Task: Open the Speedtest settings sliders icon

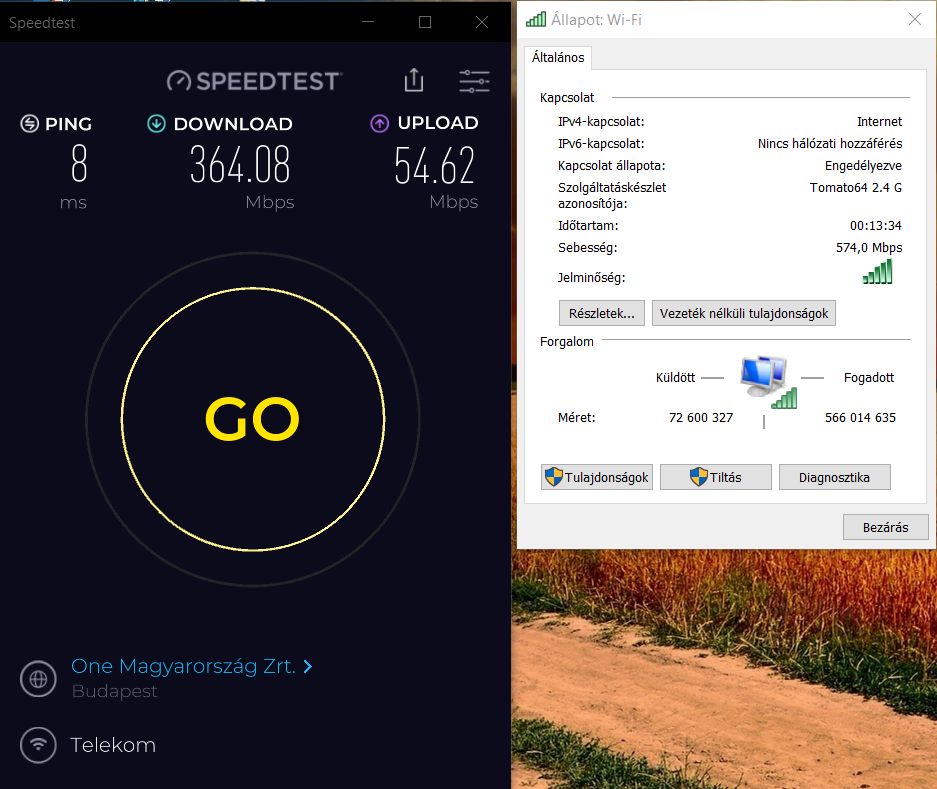Action: [x=474, y=81]
